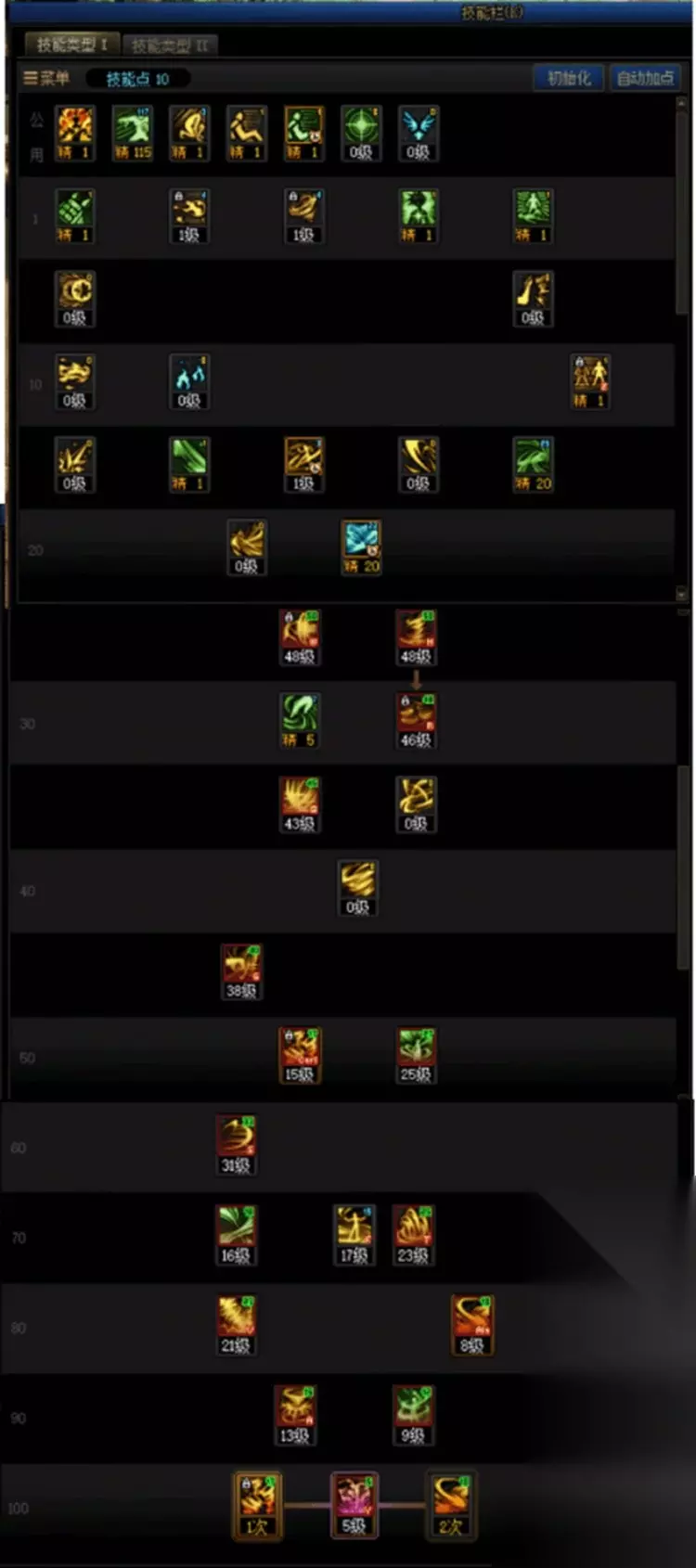Switch to the 技能类型 II tab
The width and height of the screenshot is (696, 1568).
(x=169, y=45)
